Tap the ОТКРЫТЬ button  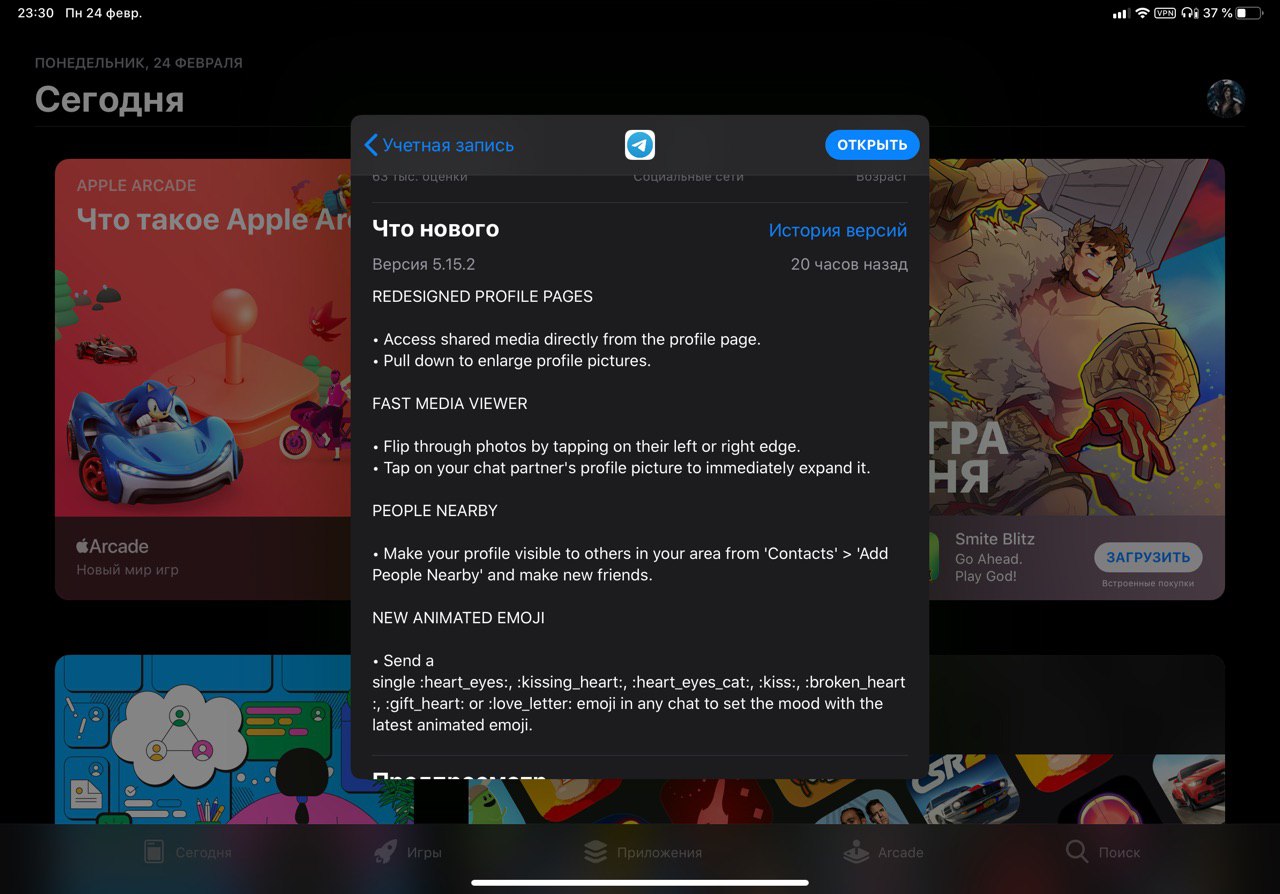872,145
